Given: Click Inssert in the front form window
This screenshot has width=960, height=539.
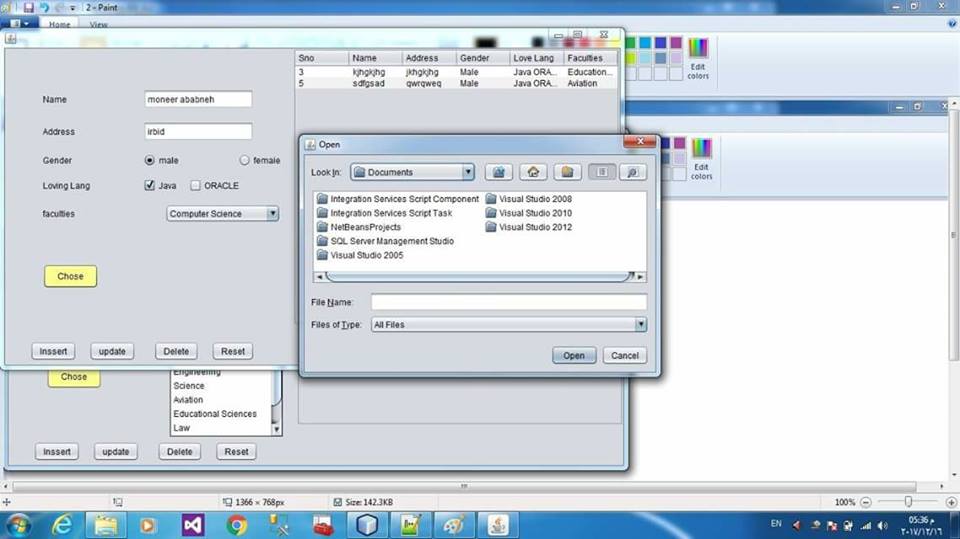Looking at the screenshot, I should point(53,352).
